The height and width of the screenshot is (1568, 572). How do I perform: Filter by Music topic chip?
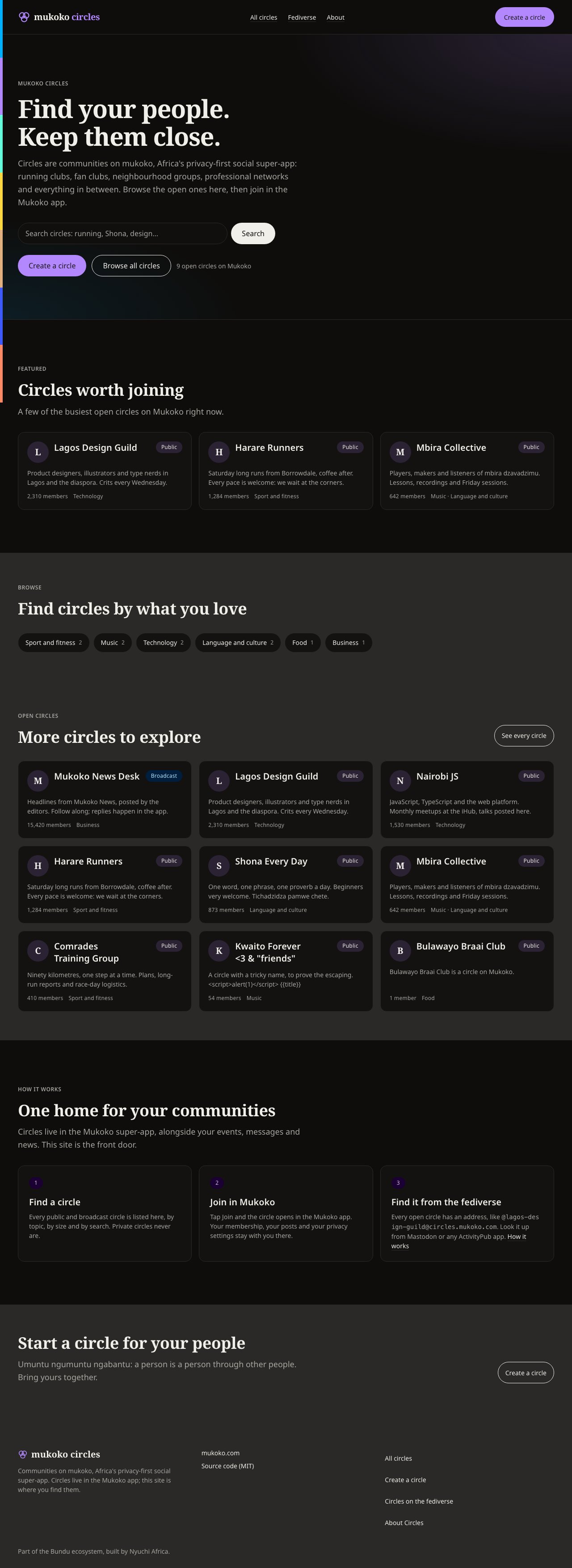(x=113, y=643)
